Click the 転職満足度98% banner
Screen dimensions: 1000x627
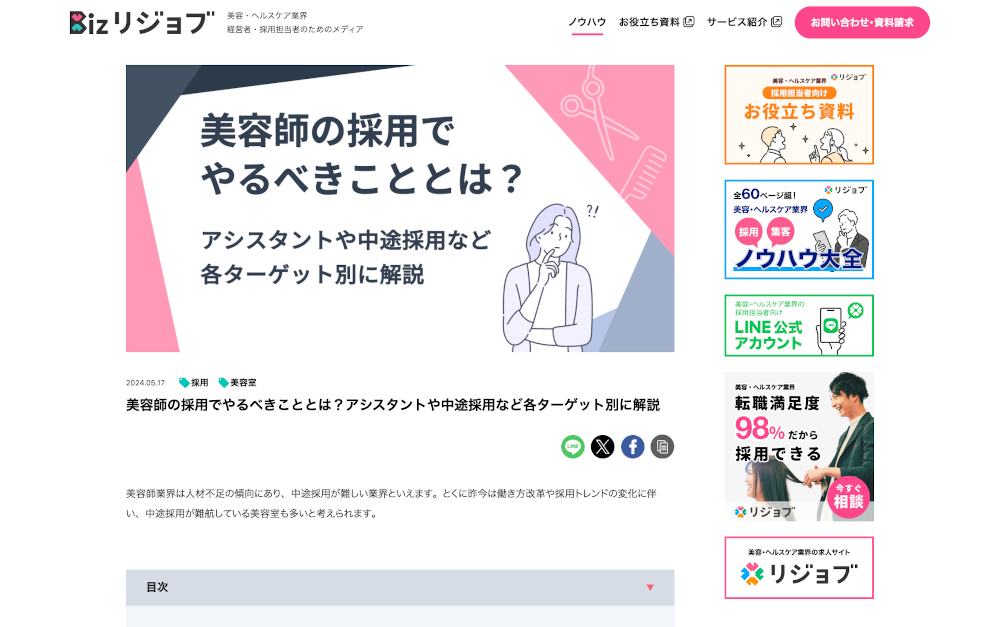[x=799, y=446]
